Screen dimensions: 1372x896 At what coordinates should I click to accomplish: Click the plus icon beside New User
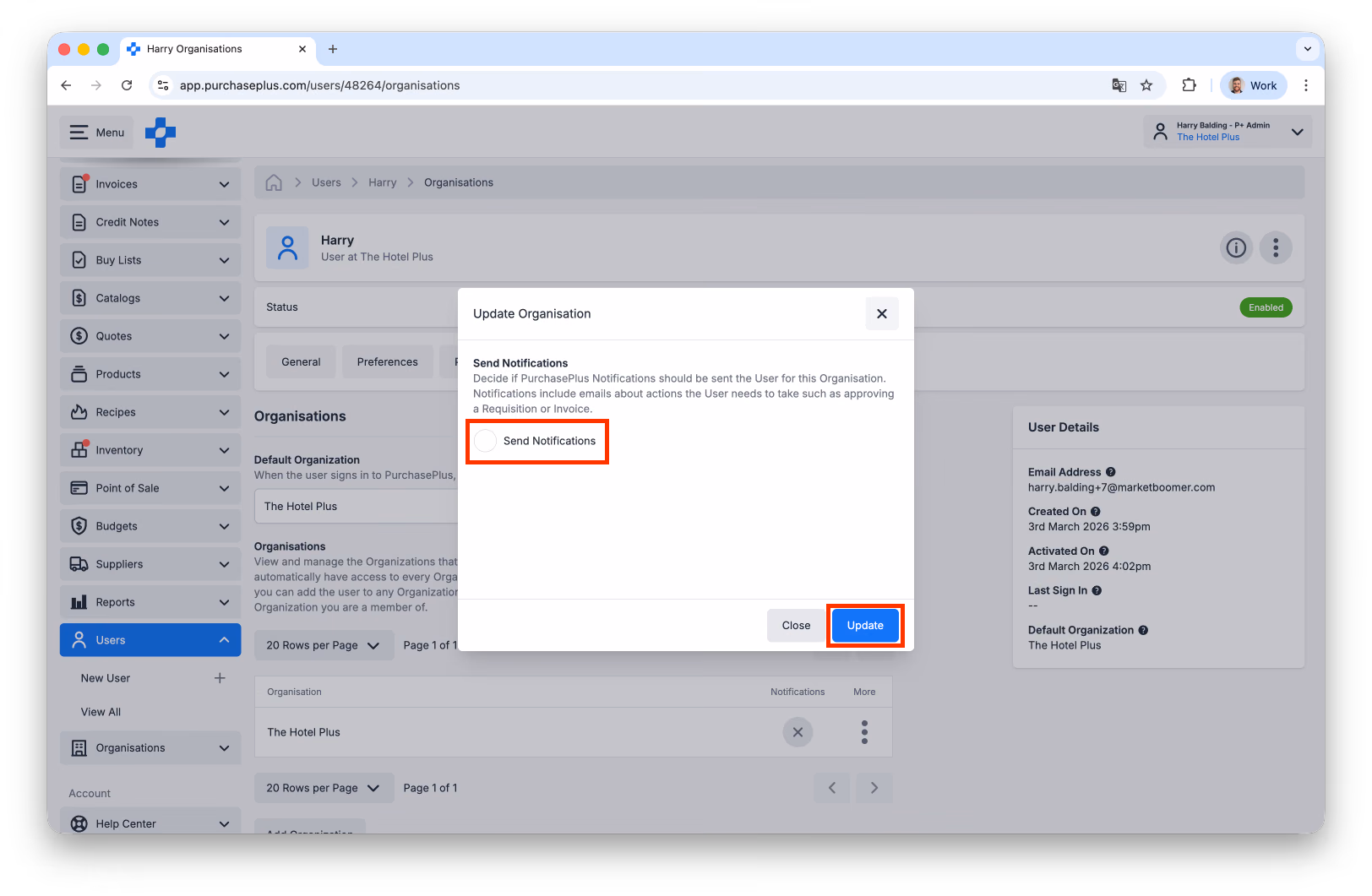[x=220, y=678]
